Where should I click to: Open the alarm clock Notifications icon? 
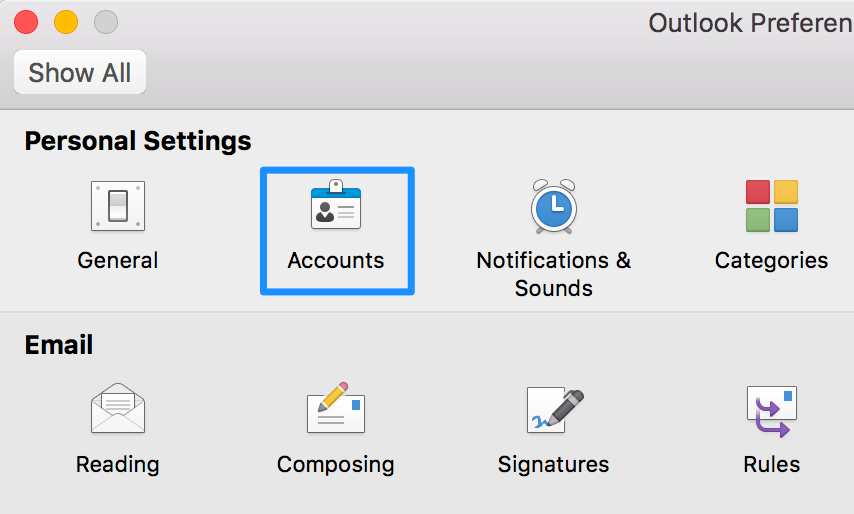pyautogui.click(x=553, y=206)
